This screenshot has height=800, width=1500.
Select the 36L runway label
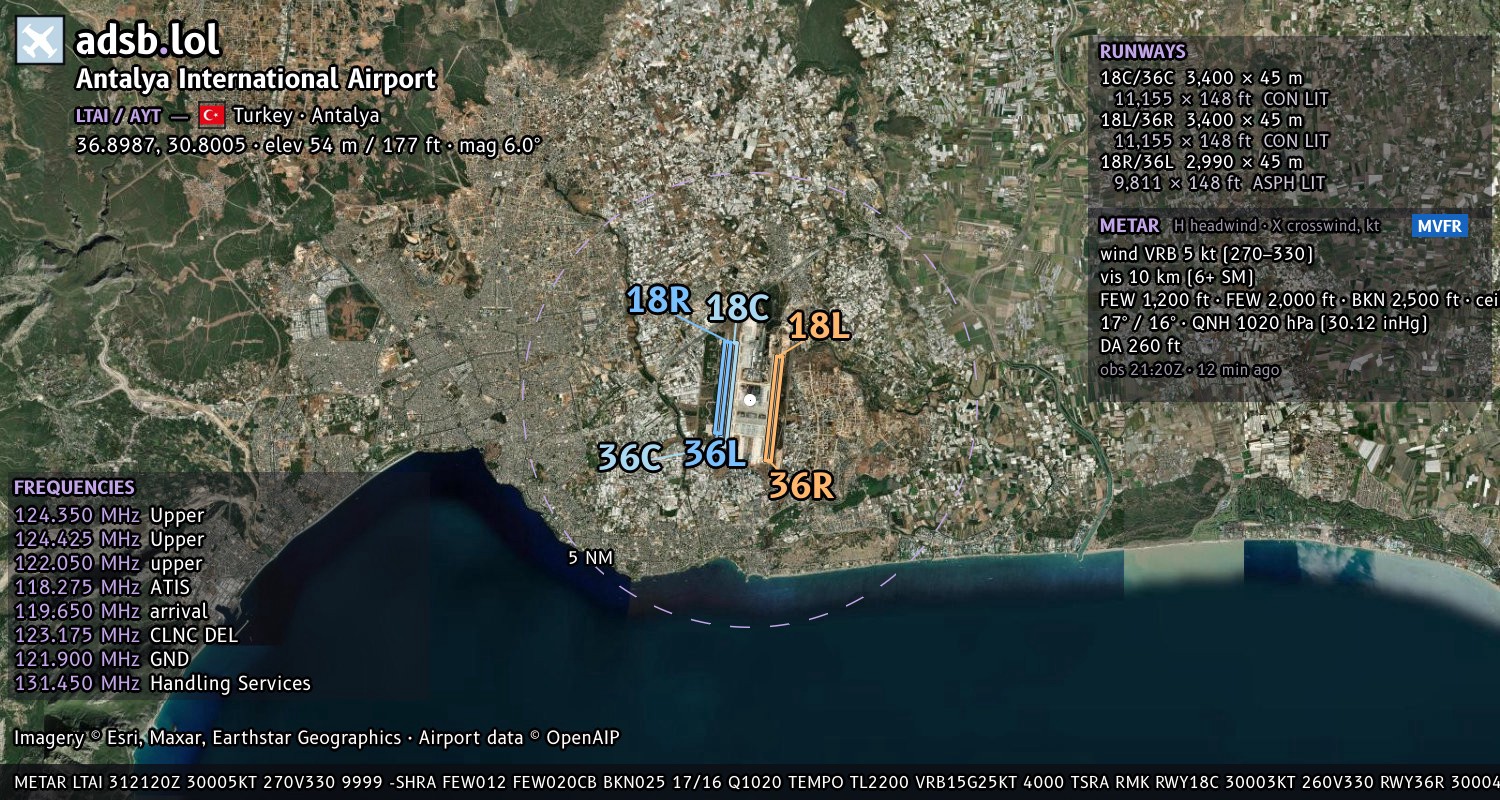point(715,453)
